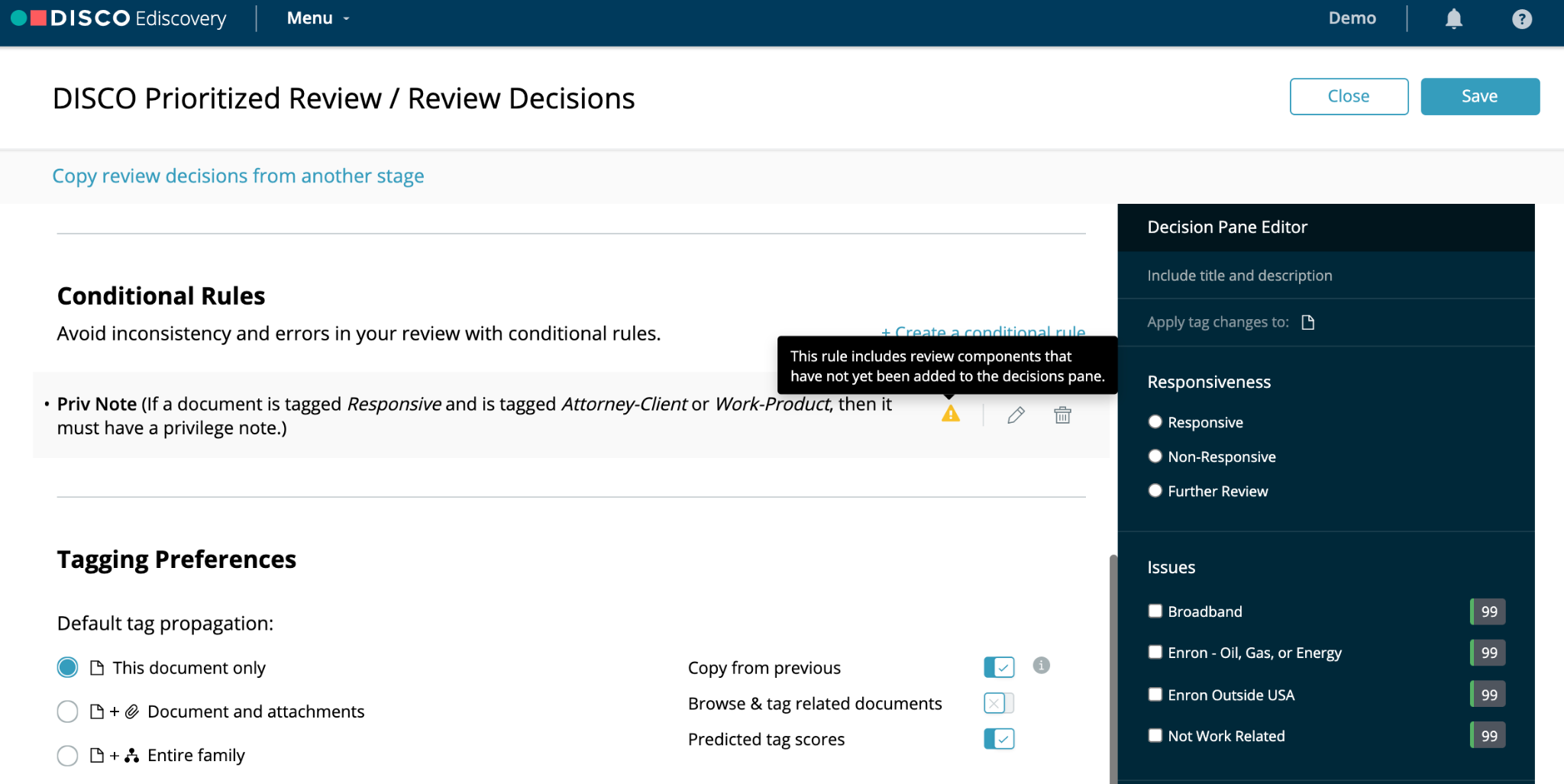Screen dimensions: 1564x784
Task: Toggle the Copy from previous switch
Action: click(x=999, y=667)
